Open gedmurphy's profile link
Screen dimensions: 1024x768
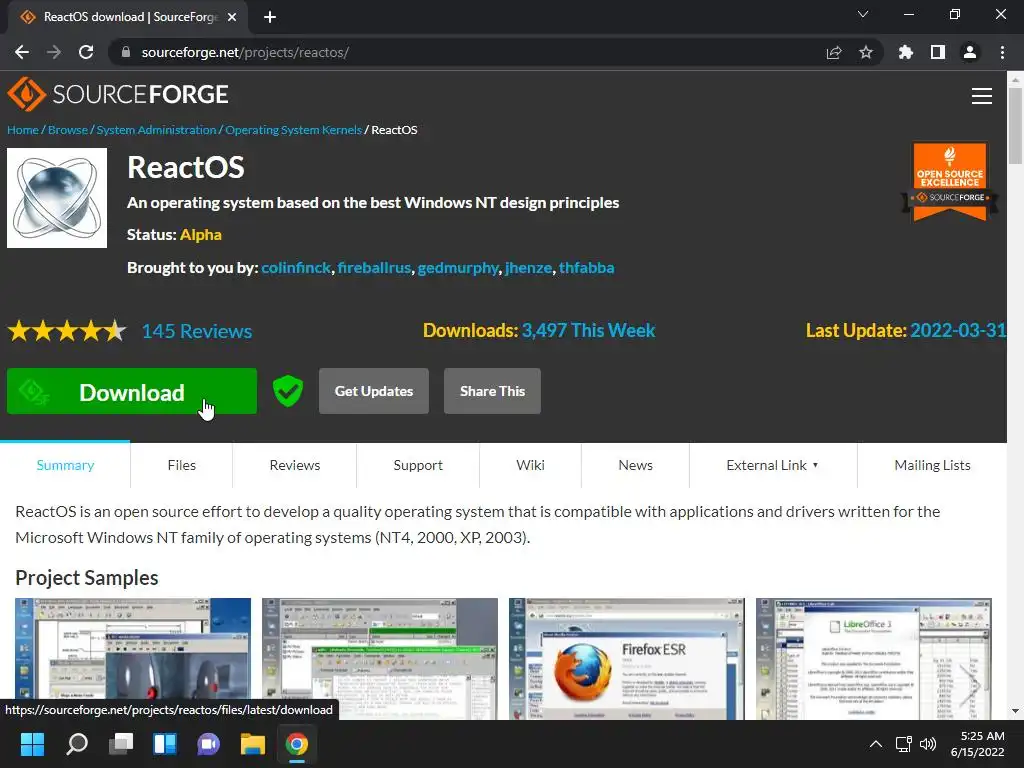458,268
